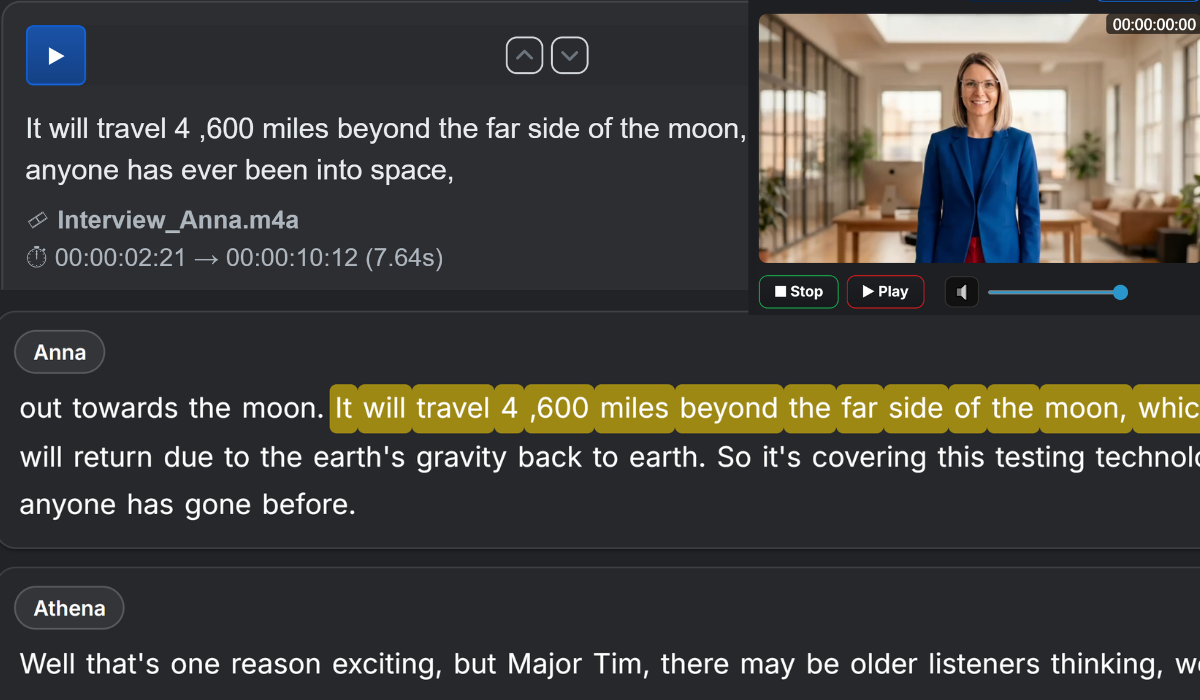Click the video timecode 00:00:00:00 display
This screenshot has height=700, width=1200.
point(1153,25)
